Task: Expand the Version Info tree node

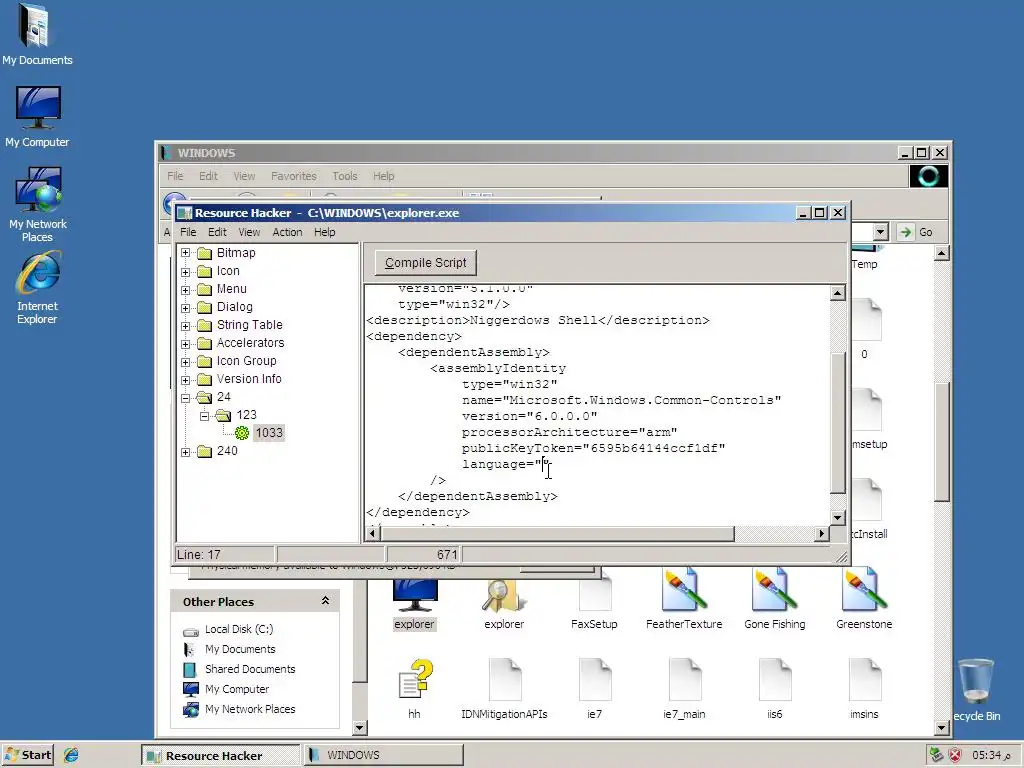Action: [x=185, y=379]
